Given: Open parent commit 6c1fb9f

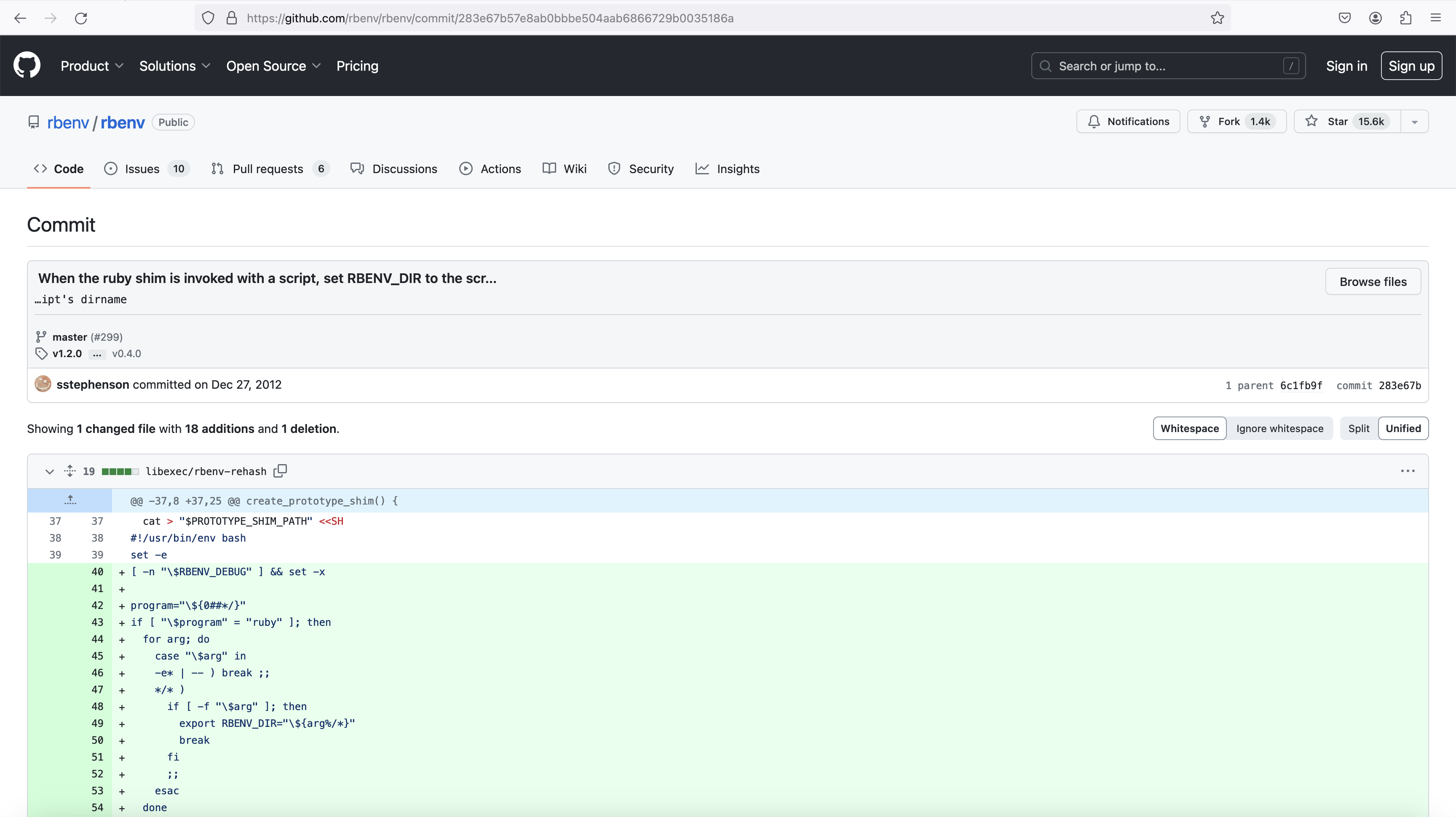Looking at the screenshot, I should [x=1301, y=385].
